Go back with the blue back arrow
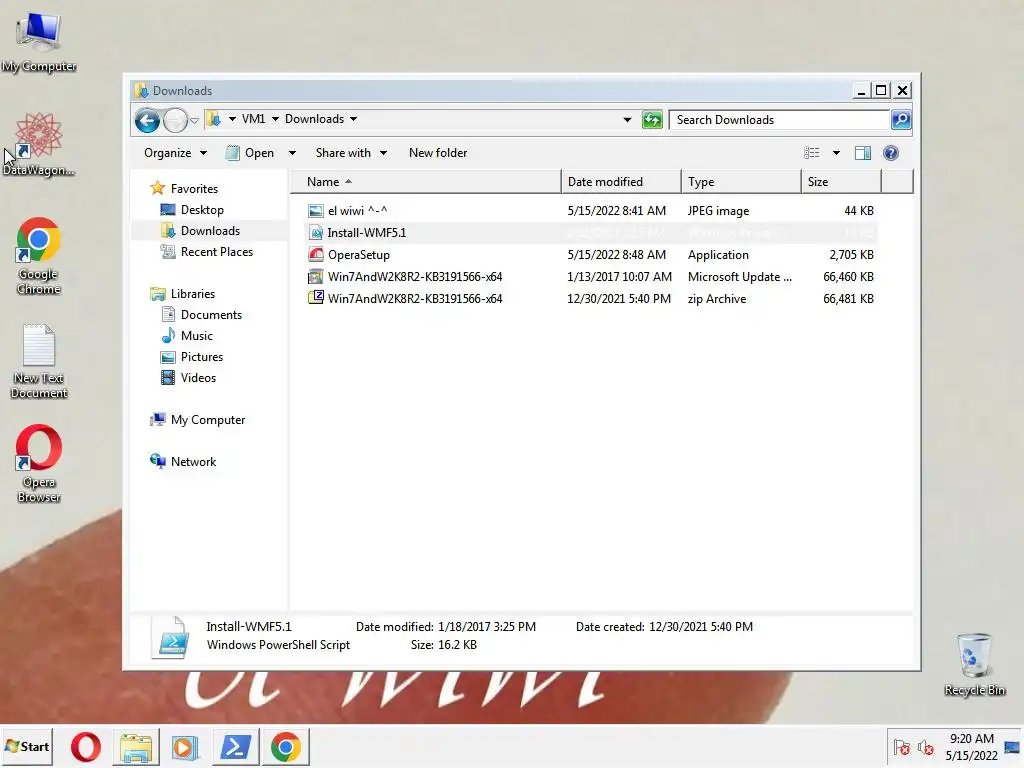1024x768 pixels. pos(147,120)
